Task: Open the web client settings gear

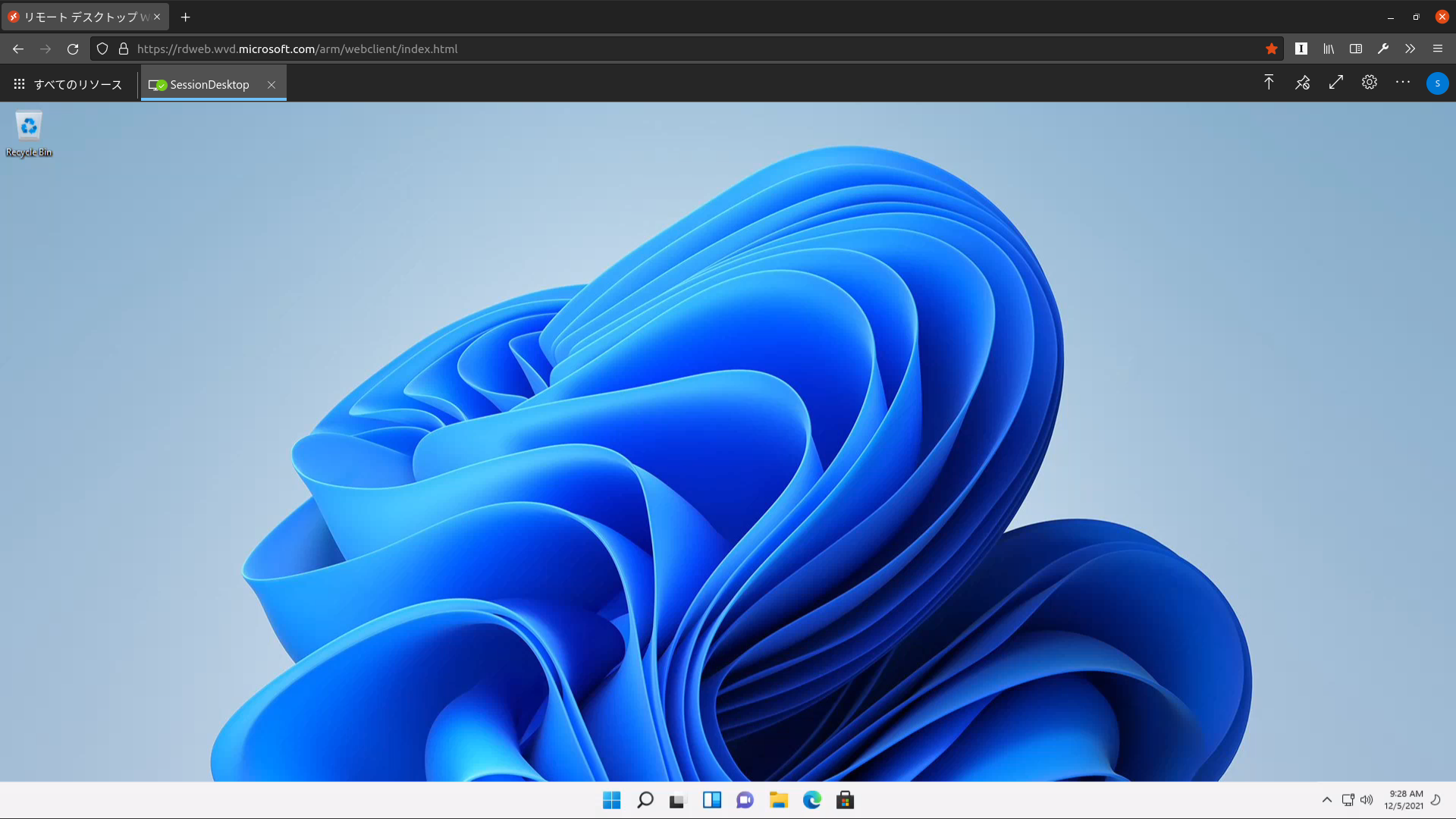Action: point(1370,83)
